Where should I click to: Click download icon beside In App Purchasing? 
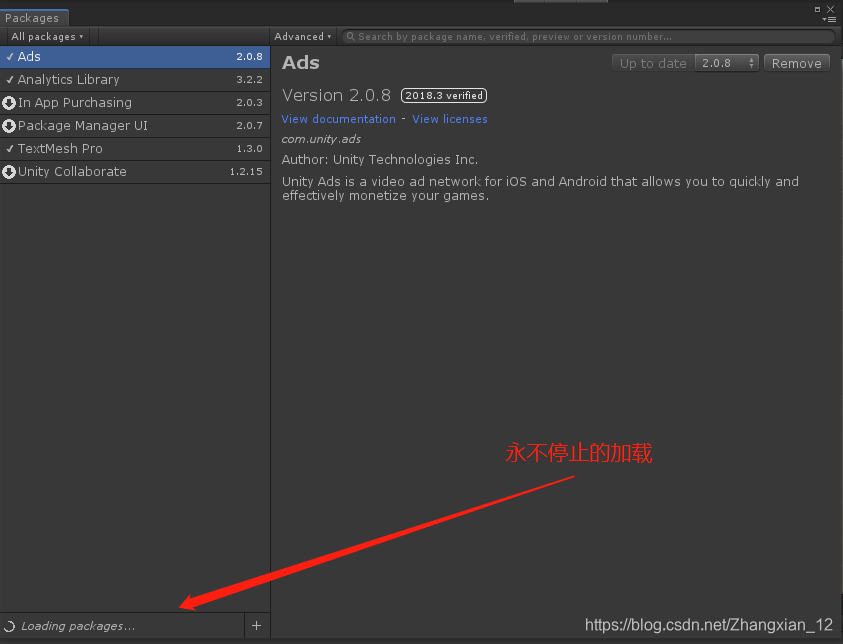coord(9,103)
